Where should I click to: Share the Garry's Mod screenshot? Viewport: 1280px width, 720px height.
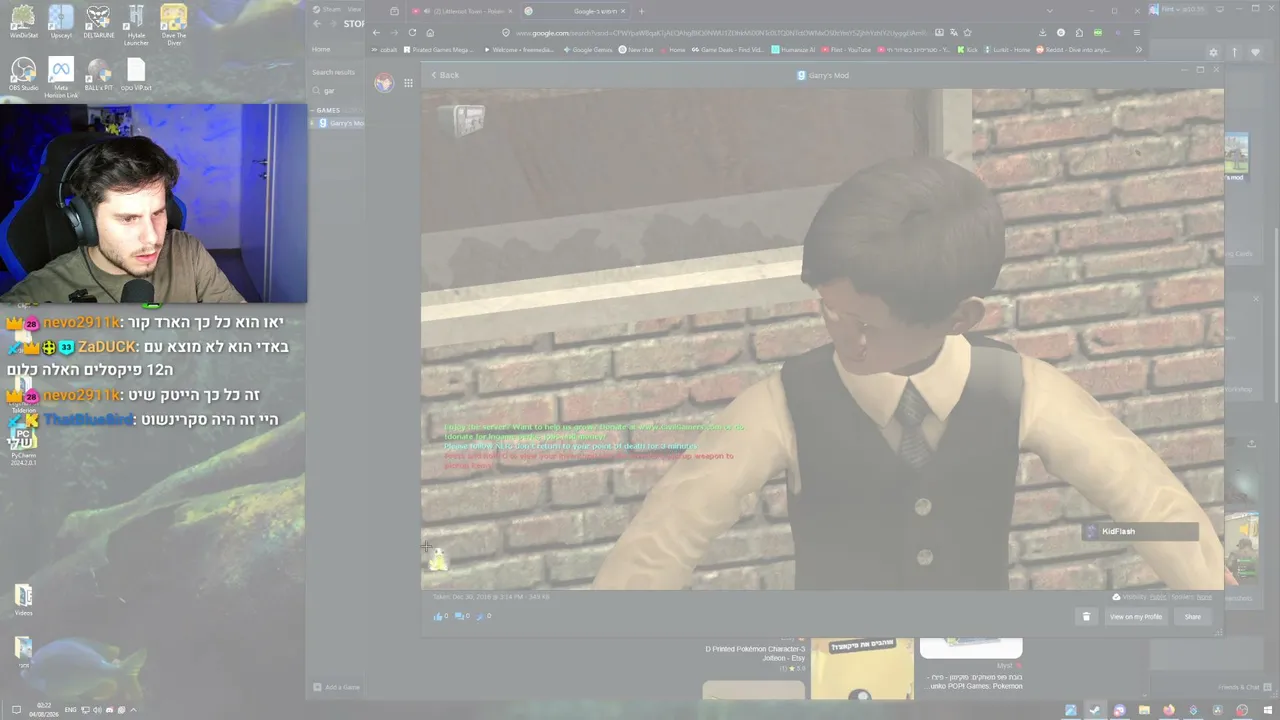coord(1193,616)
